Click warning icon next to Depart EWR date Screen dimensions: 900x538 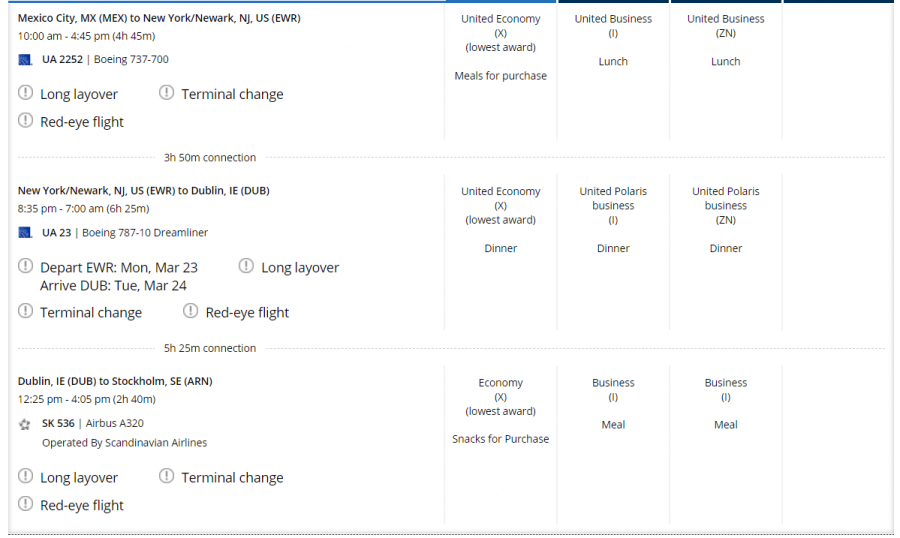tap(26, 266)
